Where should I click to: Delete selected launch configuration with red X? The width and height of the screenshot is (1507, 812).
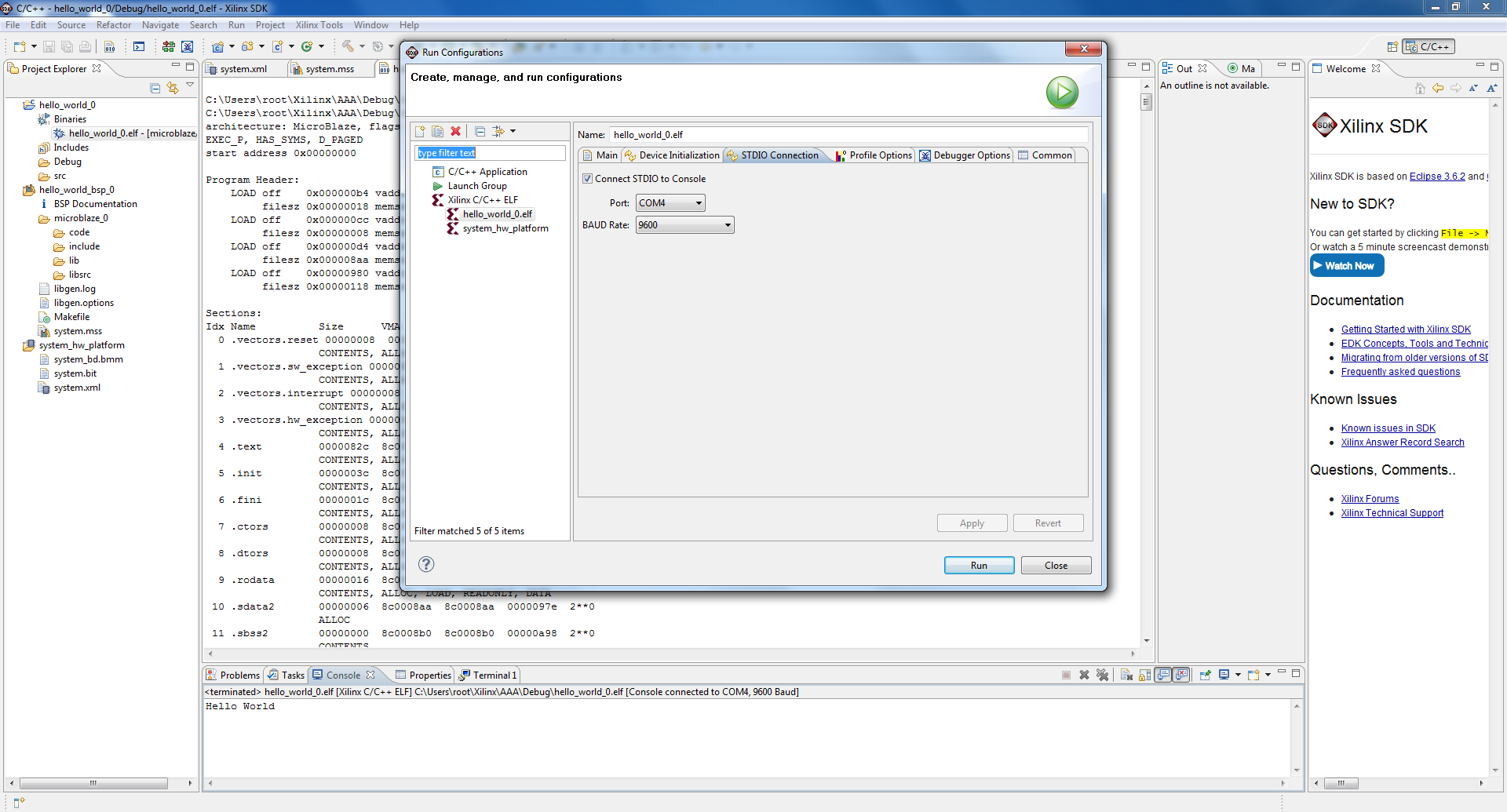[455, 131]
